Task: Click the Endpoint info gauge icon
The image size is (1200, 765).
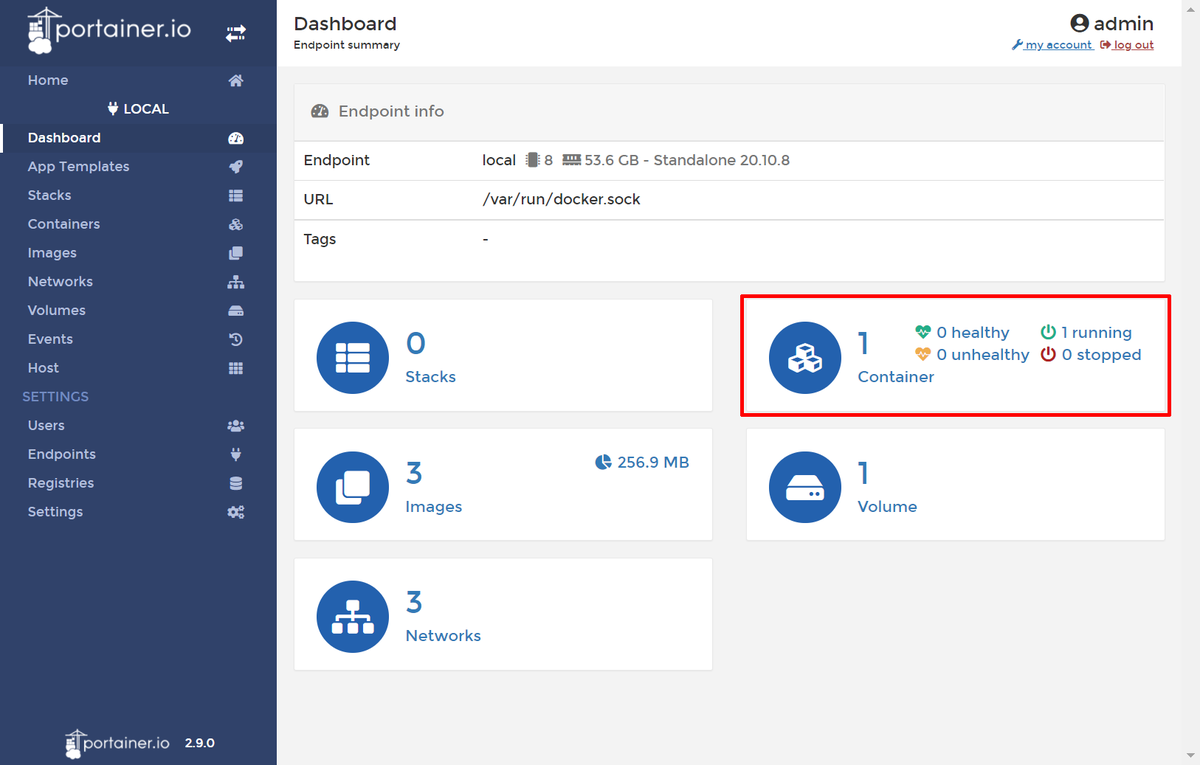Action: click(x=320, y=111)
